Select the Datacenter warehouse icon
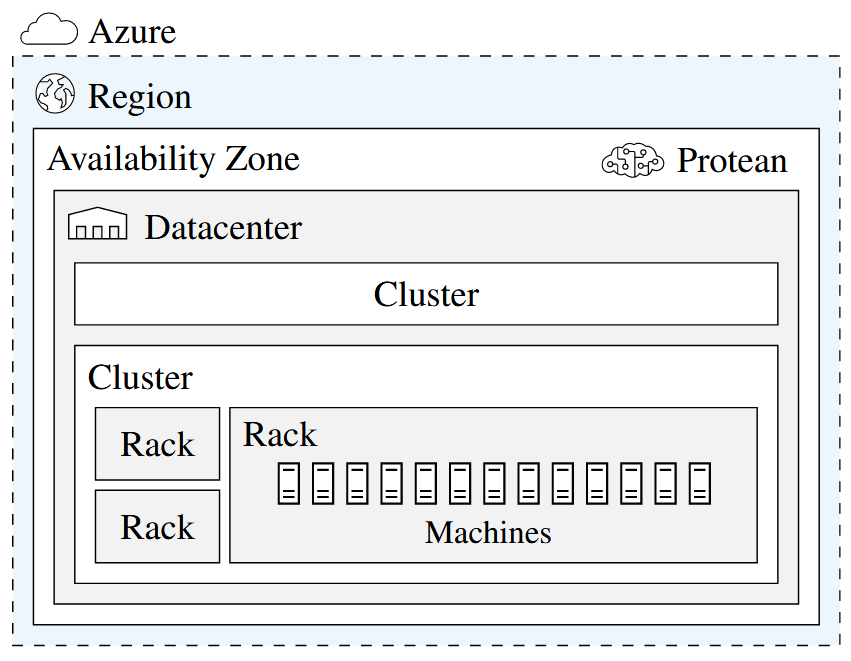 (97, 225)
